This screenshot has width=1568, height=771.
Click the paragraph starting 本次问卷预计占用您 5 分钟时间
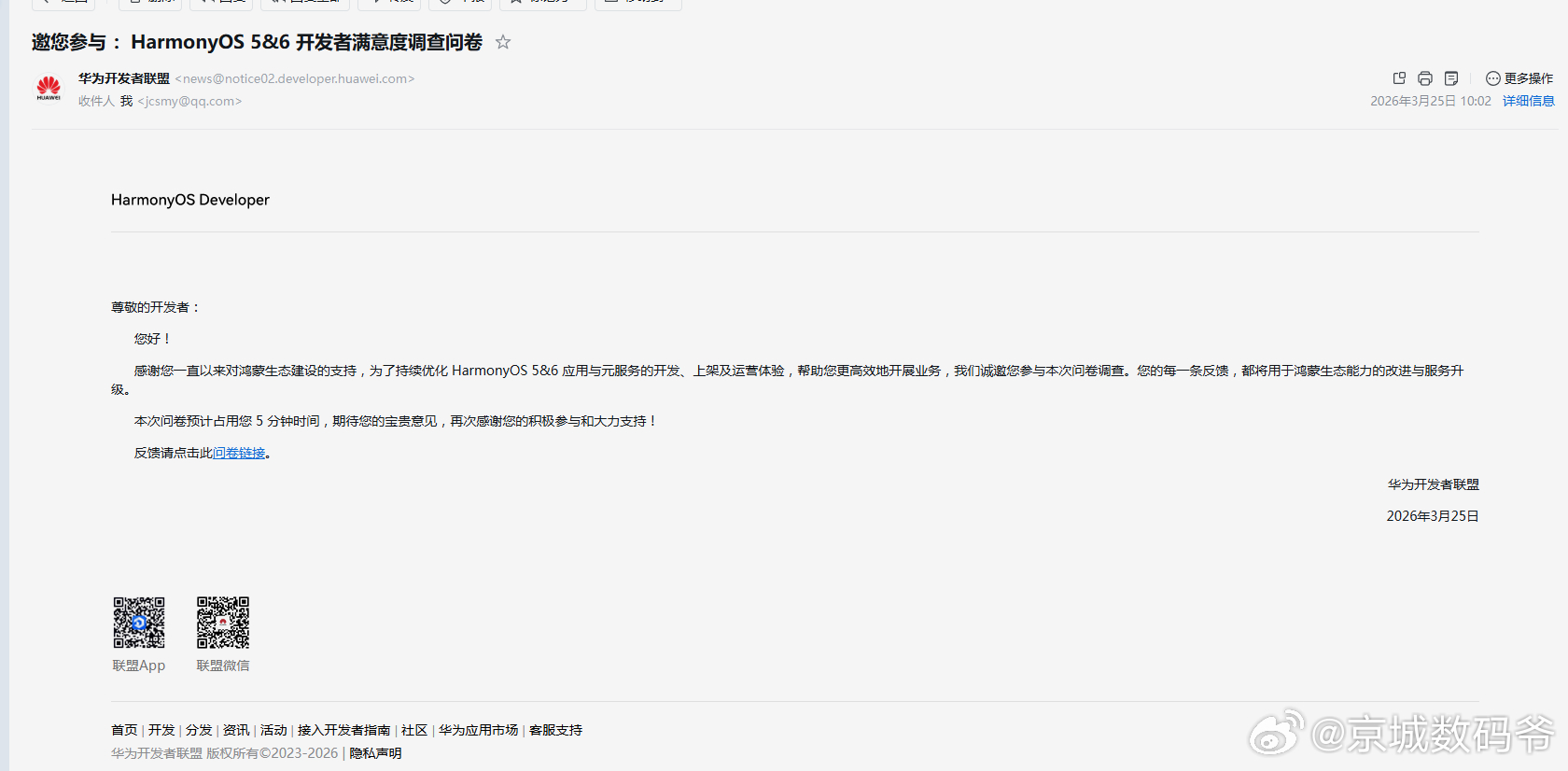click(x=396, y=421)
